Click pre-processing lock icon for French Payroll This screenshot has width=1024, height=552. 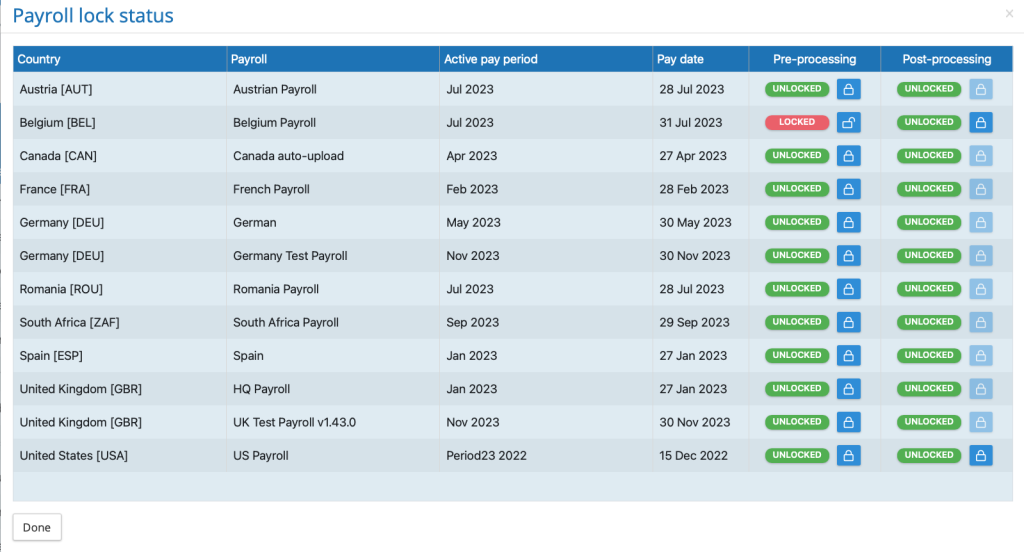[848, 189]
